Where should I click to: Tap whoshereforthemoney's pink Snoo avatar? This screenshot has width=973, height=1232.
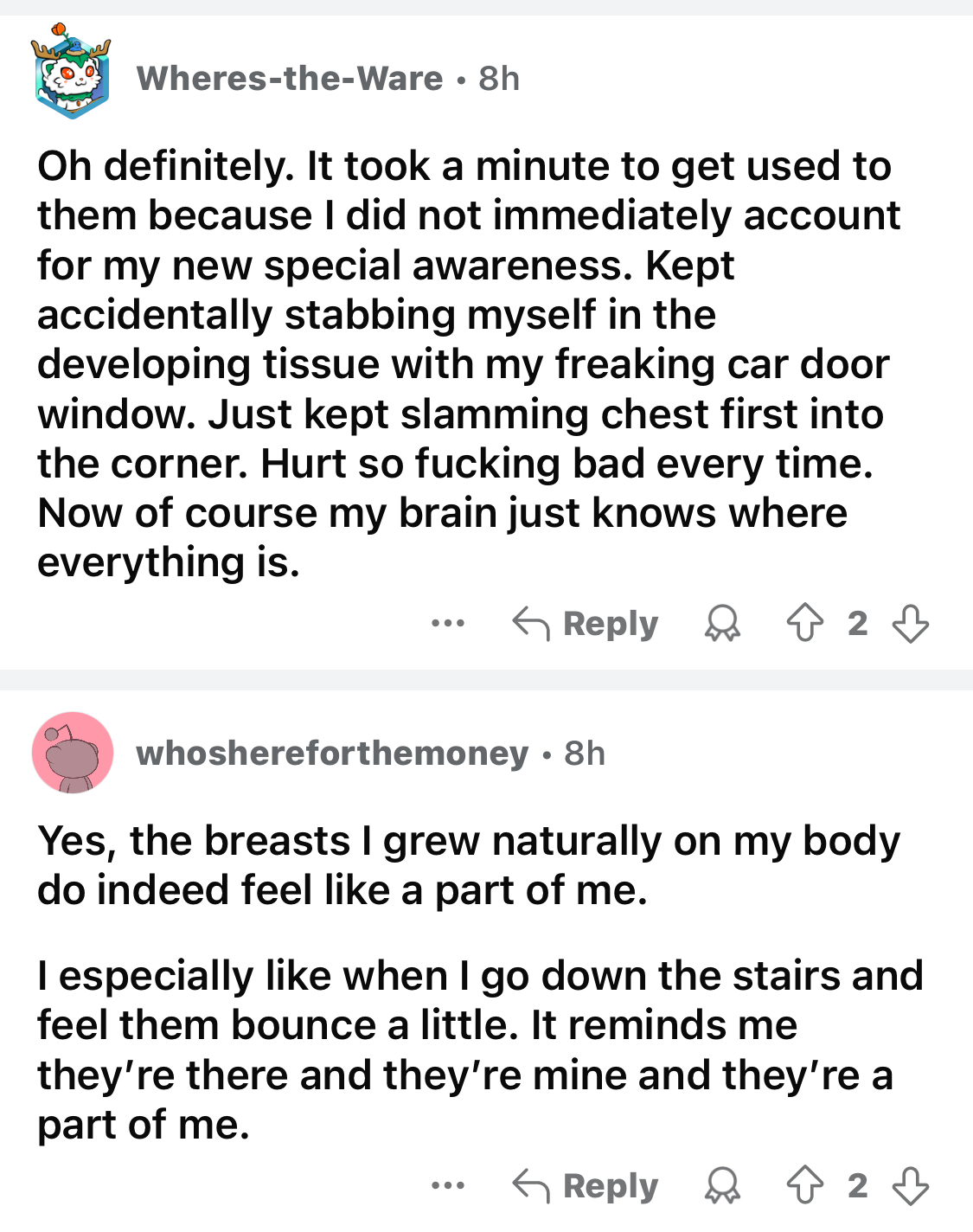[x=73, y=753]
